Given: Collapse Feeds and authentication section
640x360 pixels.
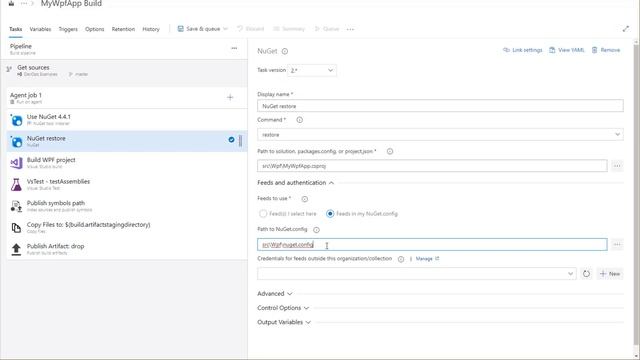Looking at the screenshot, I should pyautogui.click(x=296, y=182).
